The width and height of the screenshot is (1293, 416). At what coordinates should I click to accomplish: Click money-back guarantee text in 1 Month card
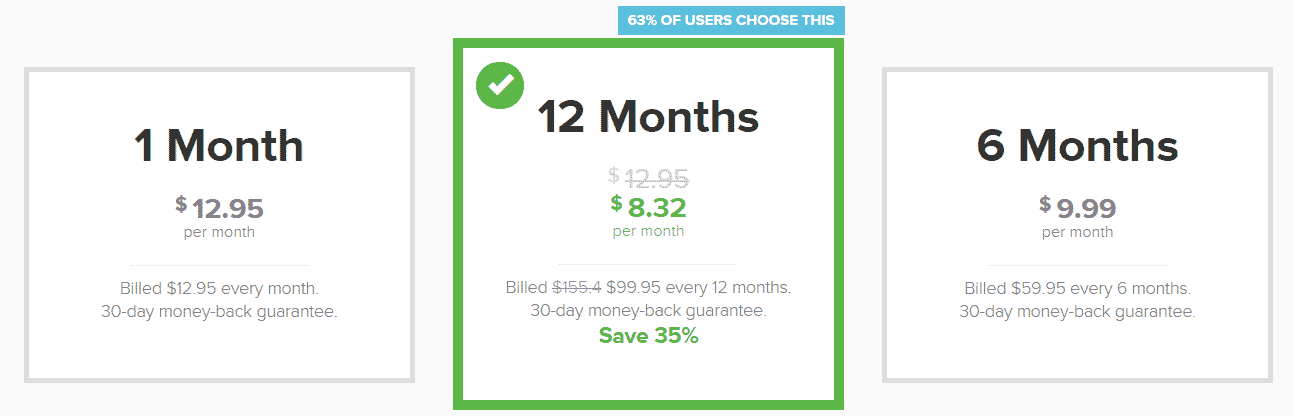[x=219, y=311]
